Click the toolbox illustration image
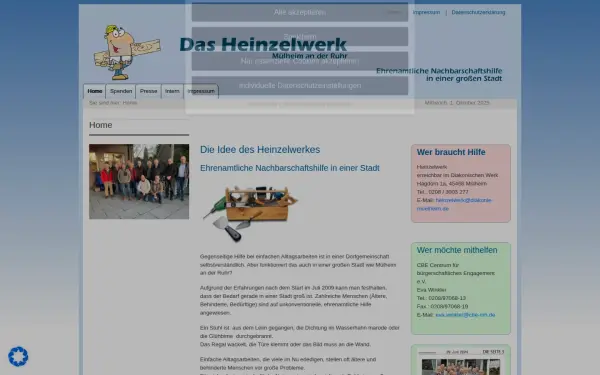Screen dimensions: 600x375 [x=250, y=213]
